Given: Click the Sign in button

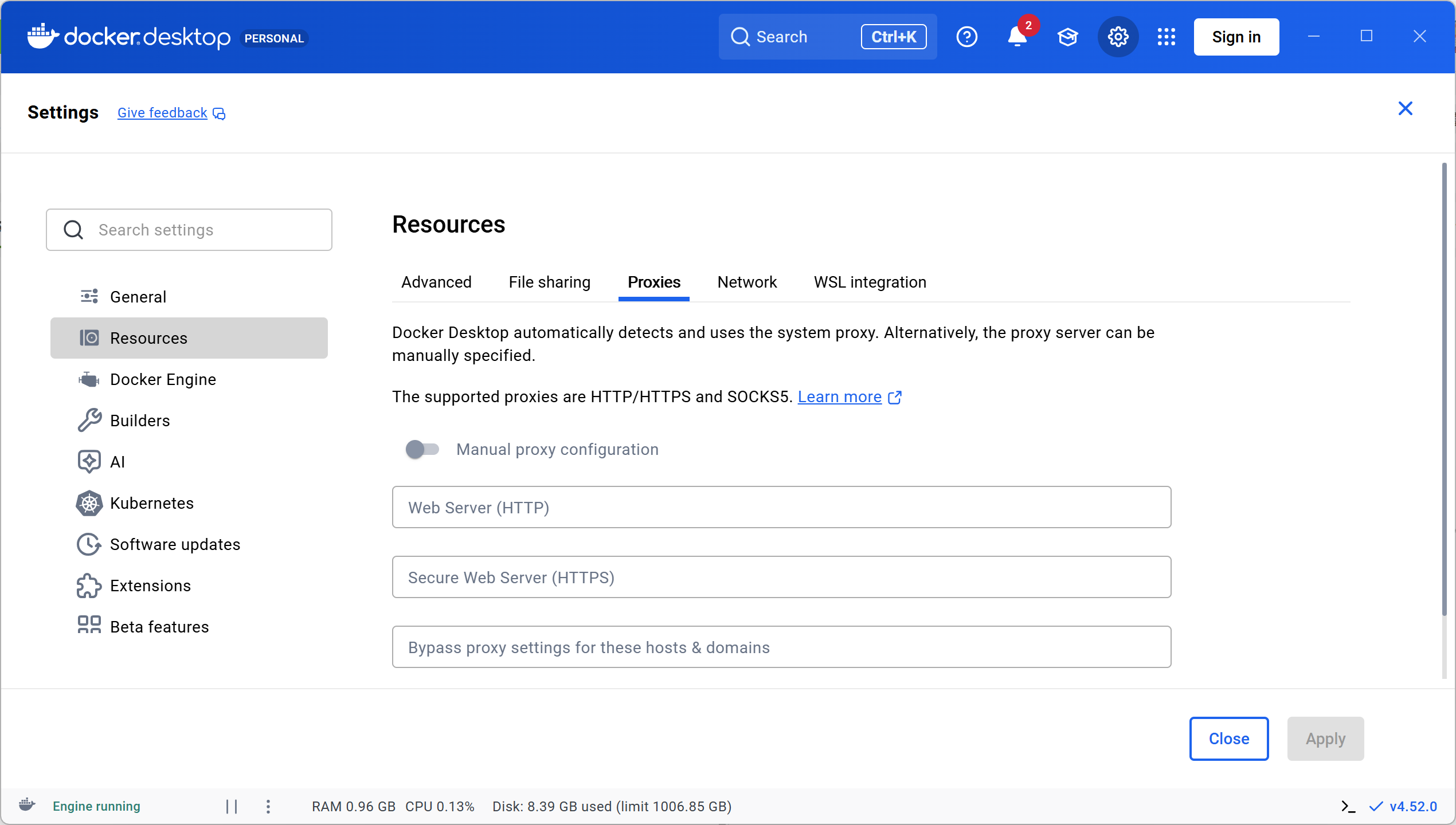Looking at the screenshot, I should [1236, 37].
